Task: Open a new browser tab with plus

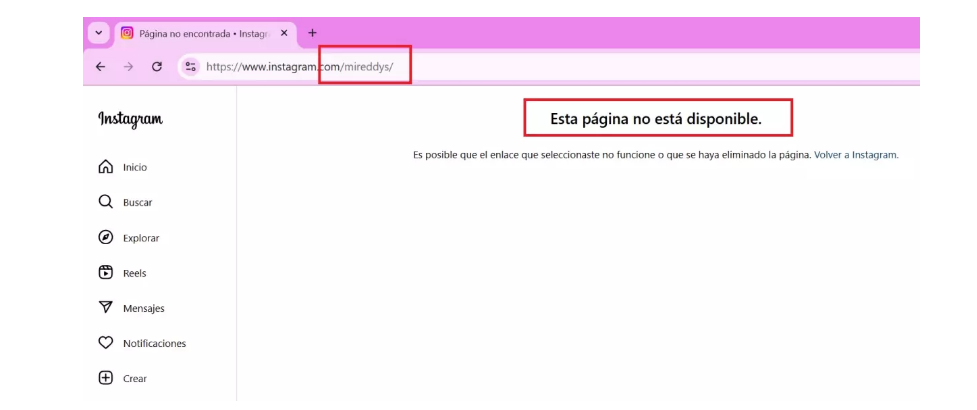Action: click(312, 33)
